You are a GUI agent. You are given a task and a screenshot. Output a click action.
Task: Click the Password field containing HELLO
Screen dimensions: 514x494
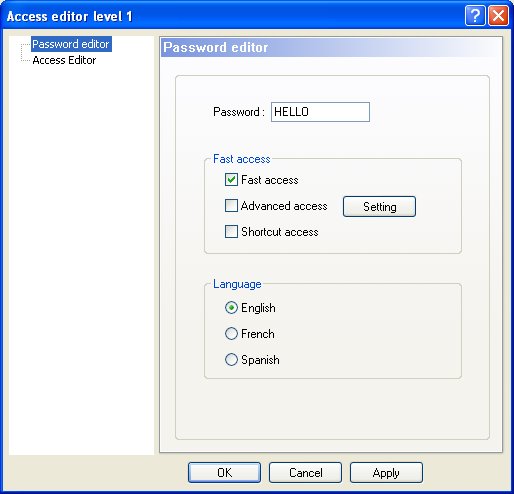pos(320,112)
